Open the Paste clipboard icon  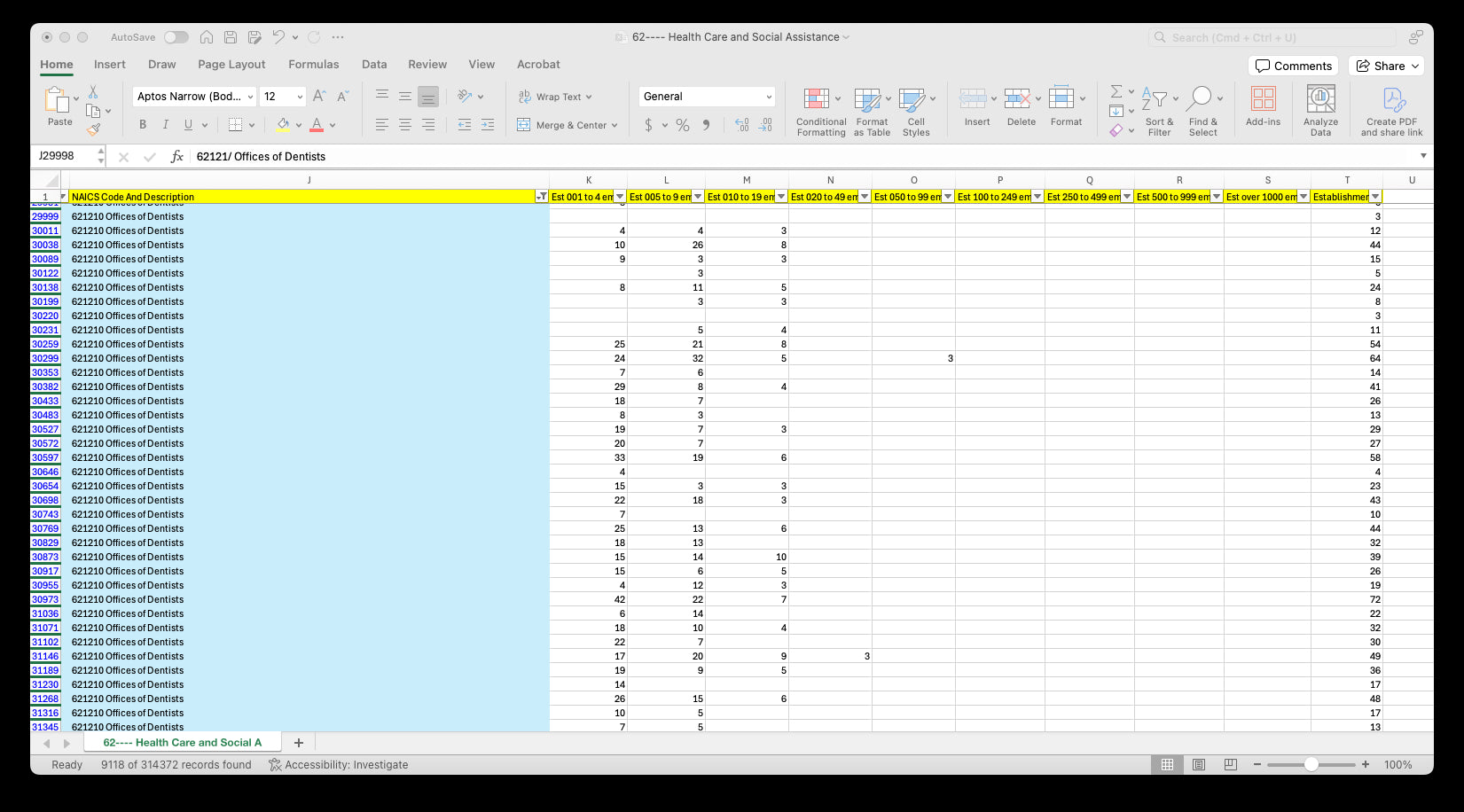tap(57, 100)
